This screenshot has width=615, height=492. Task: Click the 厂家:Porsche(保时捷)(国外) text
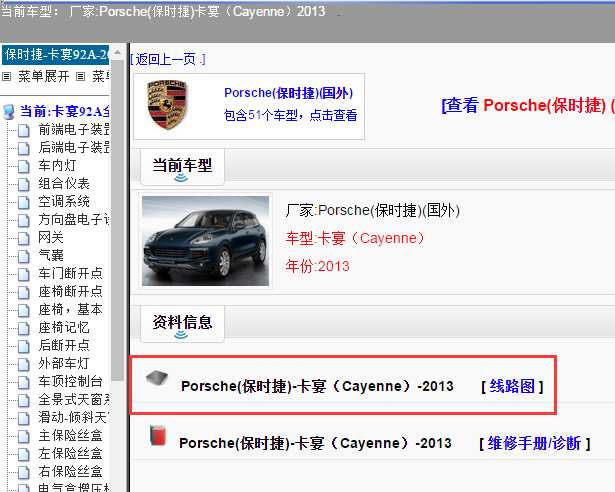[x=373, y=211]
